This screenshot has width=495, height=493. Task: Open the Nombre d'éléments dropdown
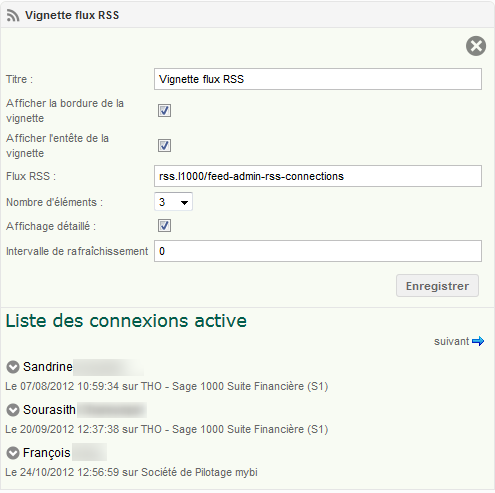[173, 202]
